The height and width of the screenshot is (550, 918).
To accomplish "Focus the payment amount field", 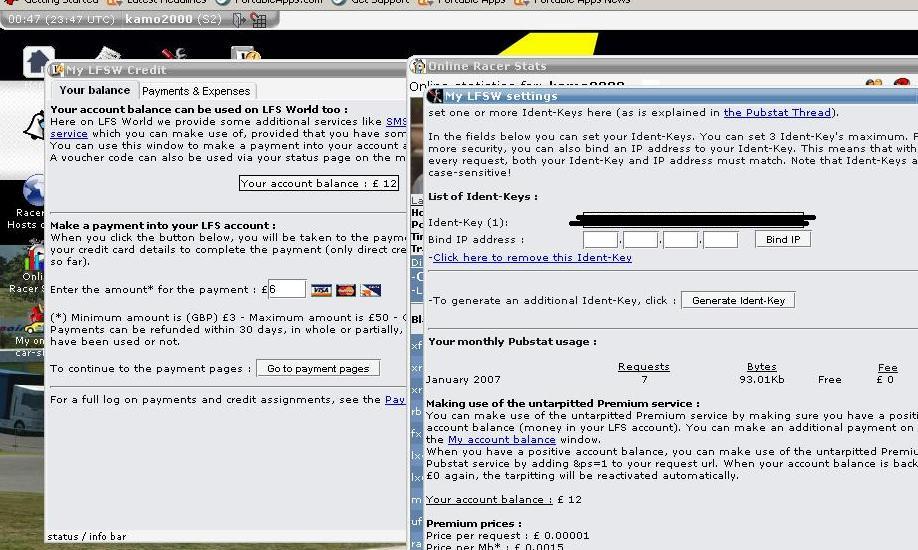I will point(287,289).
